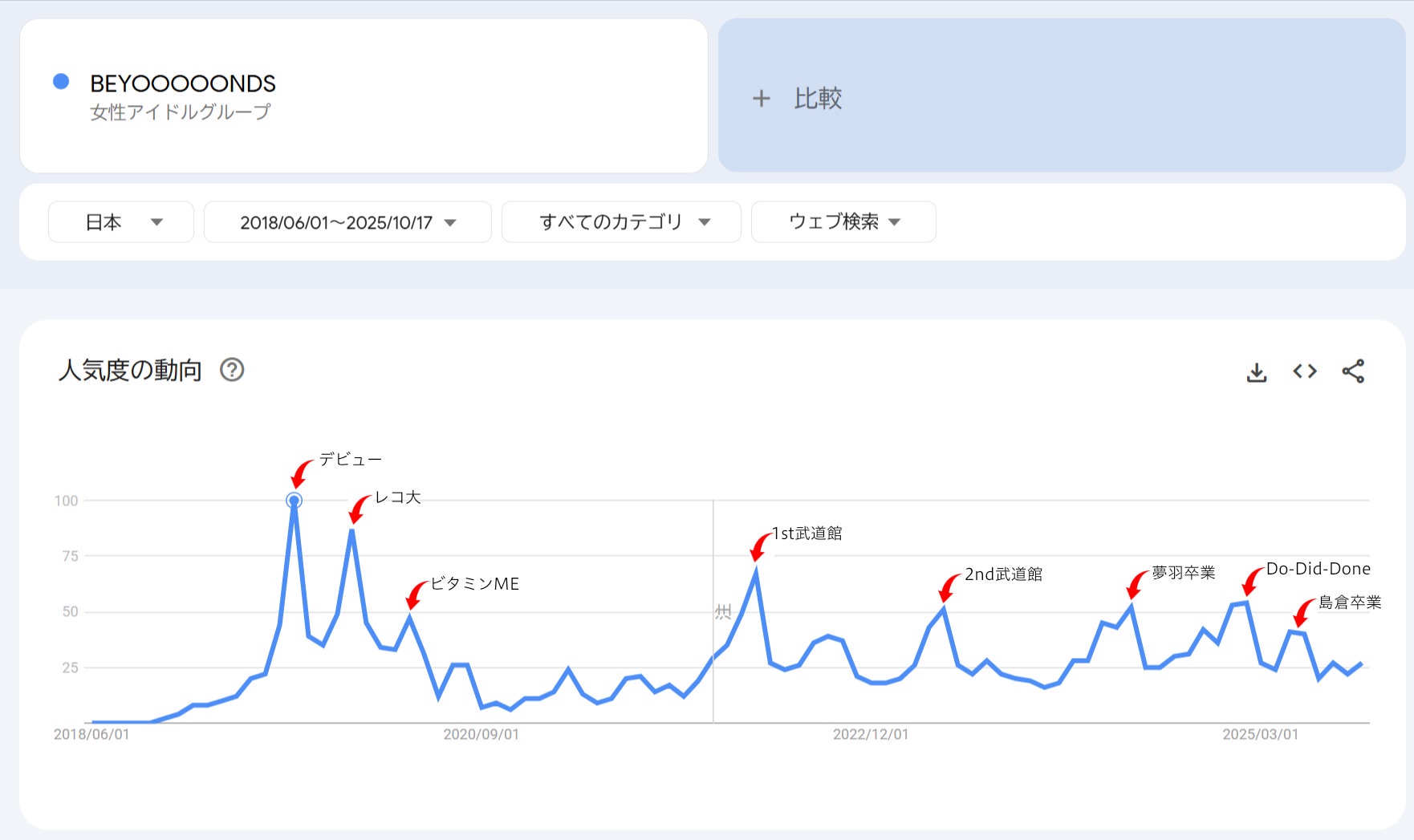This screenshot has height=840, width=1414.
Task: Open the ウェブ検索 search type dropdown
Action: click(x=843, y=222)
